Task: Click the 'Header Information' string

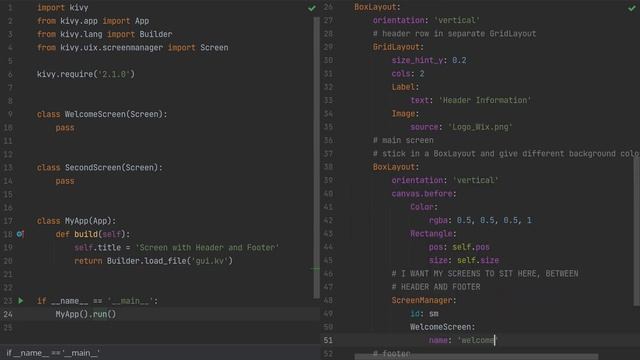Action: coord(485,100)
